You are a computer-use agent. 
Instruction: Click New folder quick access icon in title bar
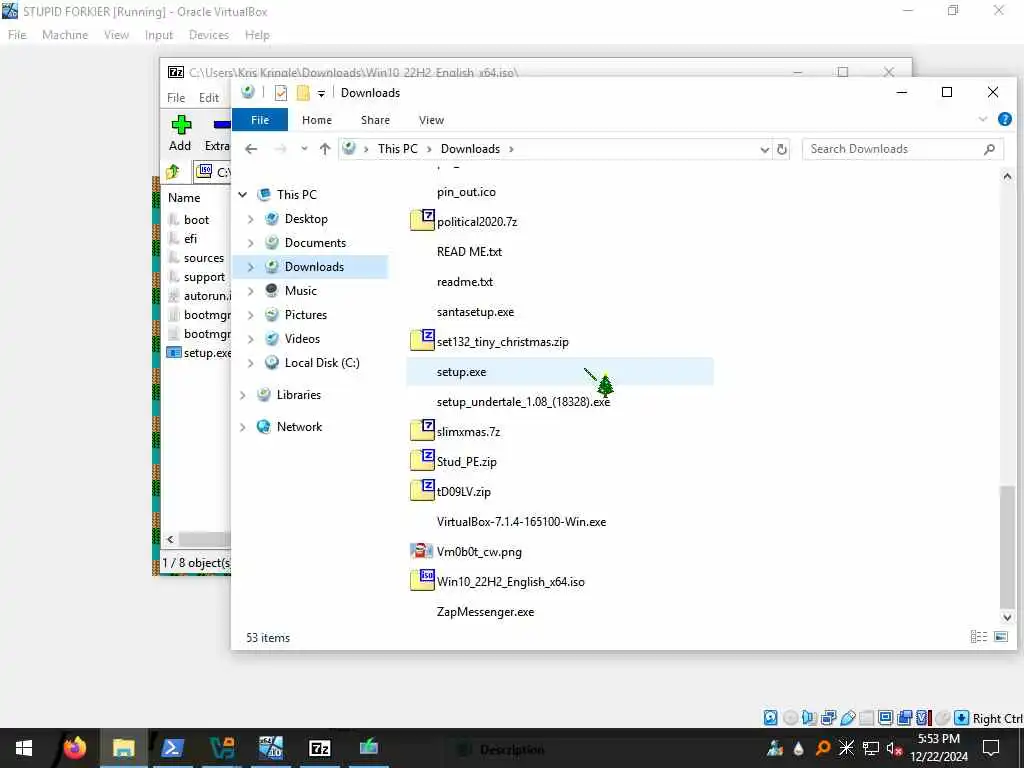point(303,93)
